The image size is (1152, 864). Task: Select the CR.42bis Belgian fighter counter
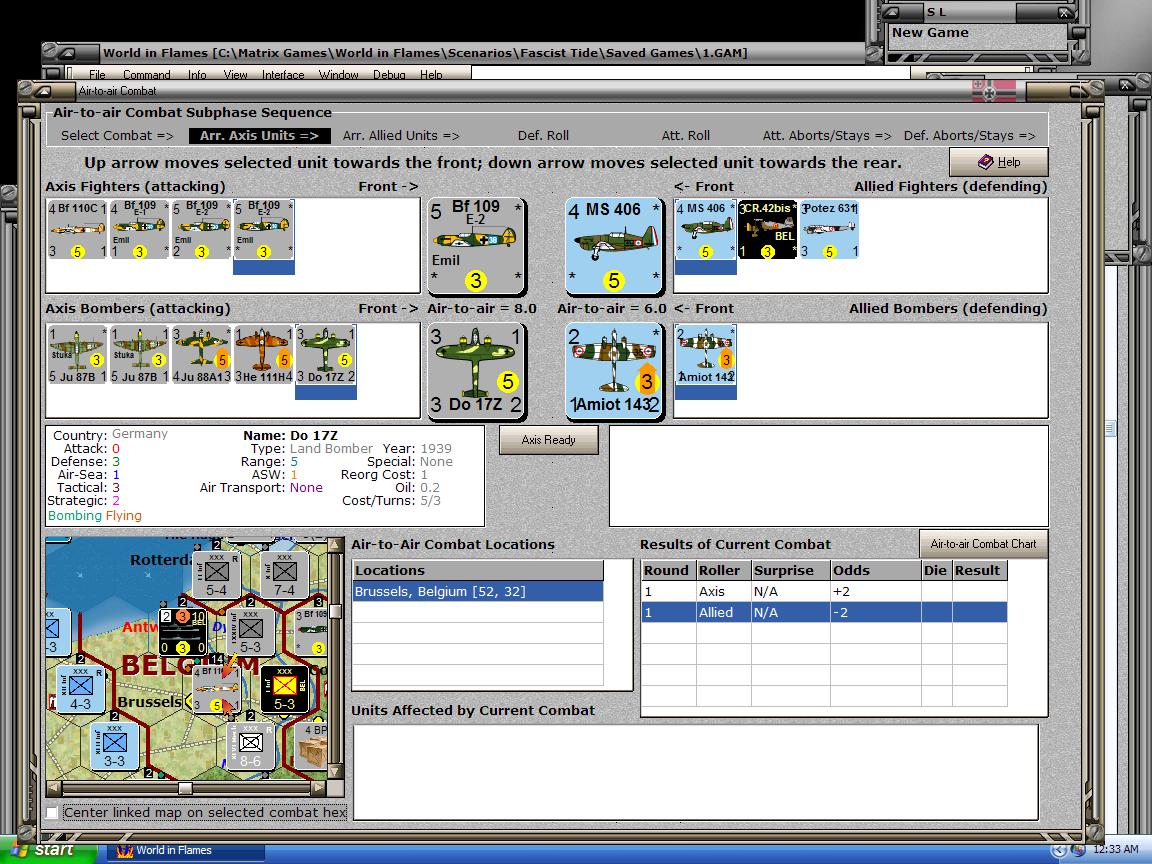click(x=768, y=230)
